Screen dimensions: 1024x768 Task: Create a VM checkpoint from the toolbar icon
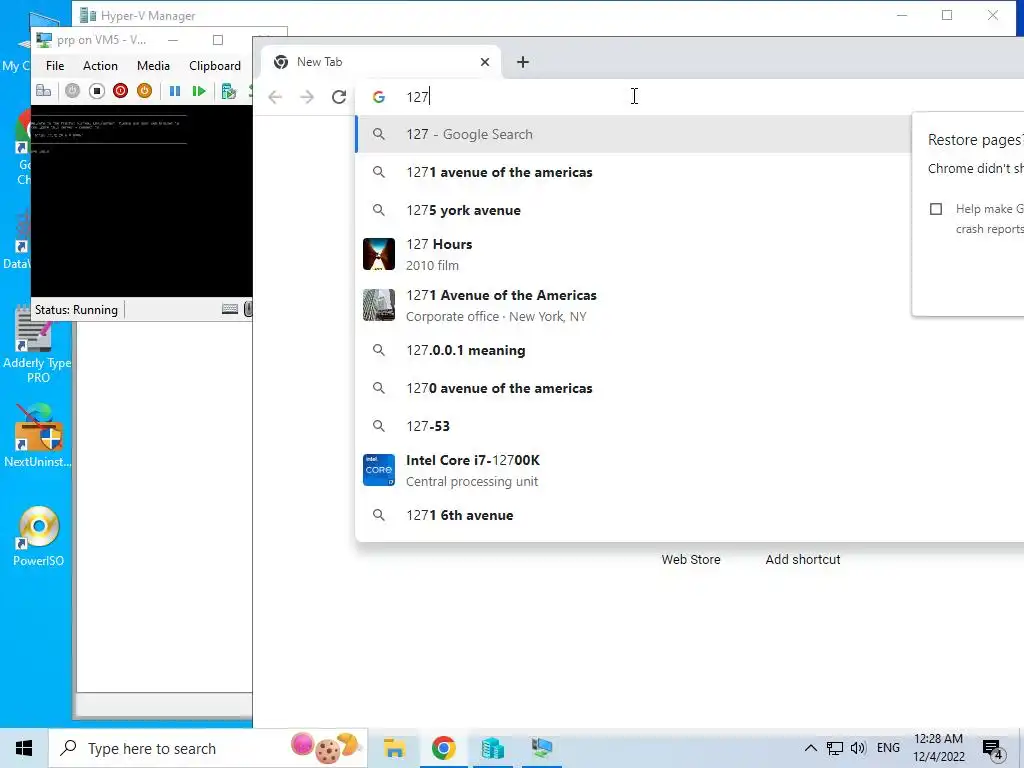tap(229, 91)
